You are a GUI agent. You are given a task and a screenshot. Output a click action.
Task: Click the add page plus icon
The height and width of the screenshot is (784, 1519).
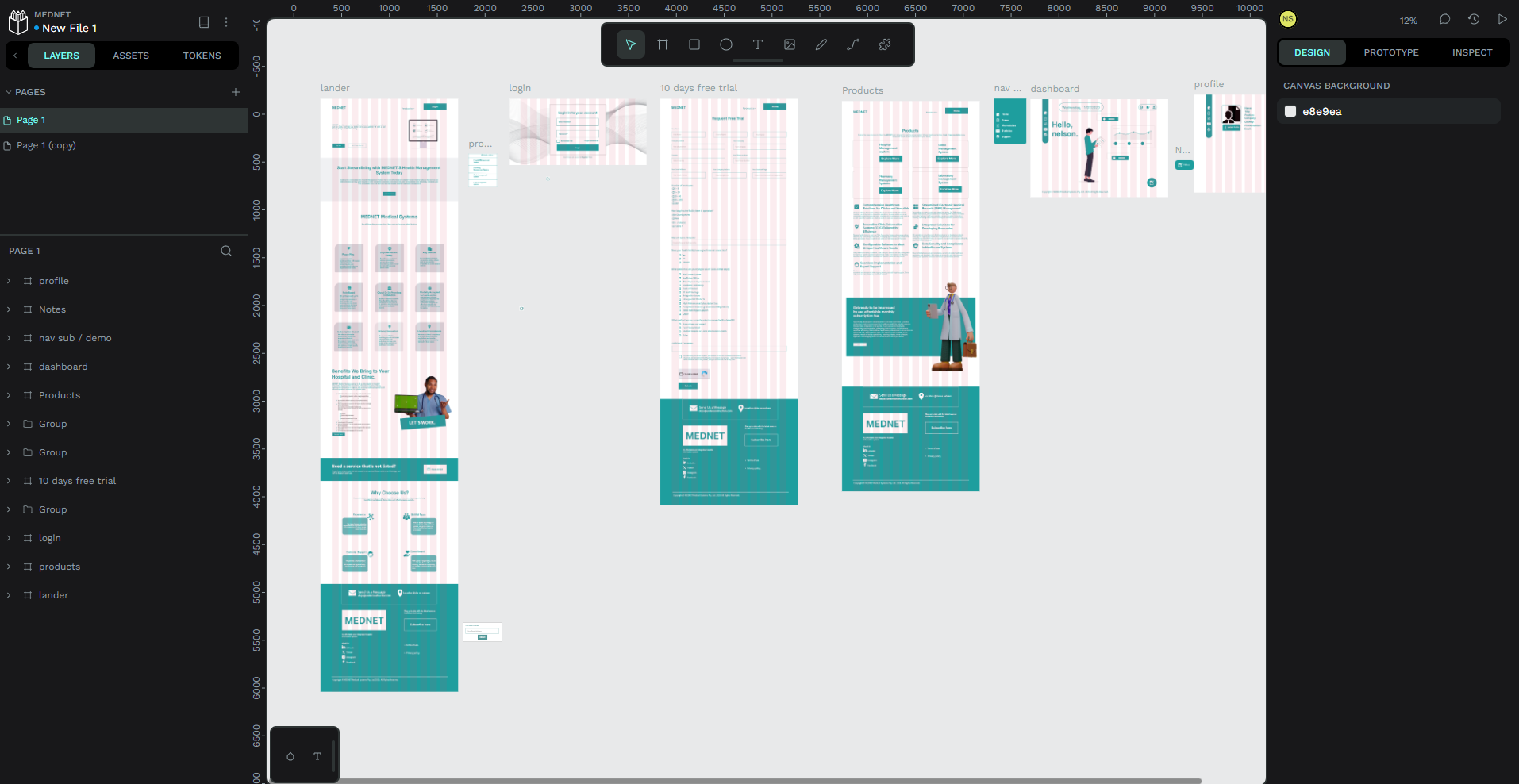[x=236, y=92]
